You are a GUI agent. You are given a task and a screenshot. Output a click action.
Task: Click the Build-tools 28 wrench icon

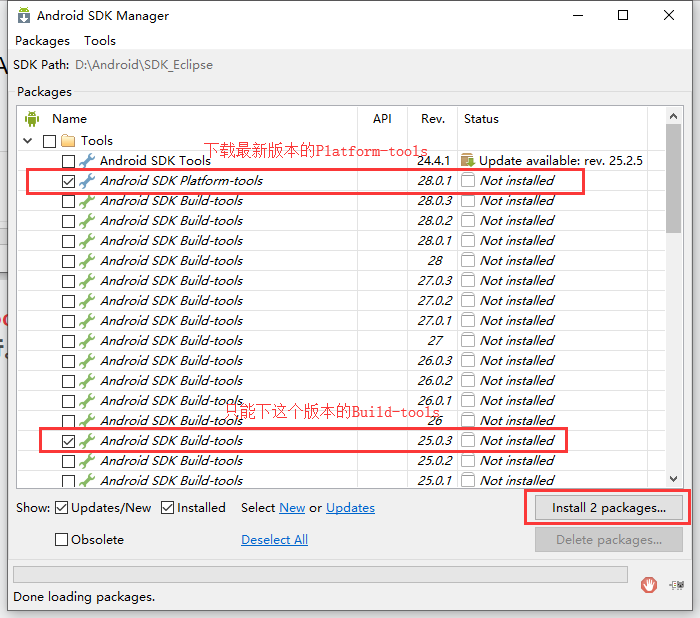click(87, 260)
